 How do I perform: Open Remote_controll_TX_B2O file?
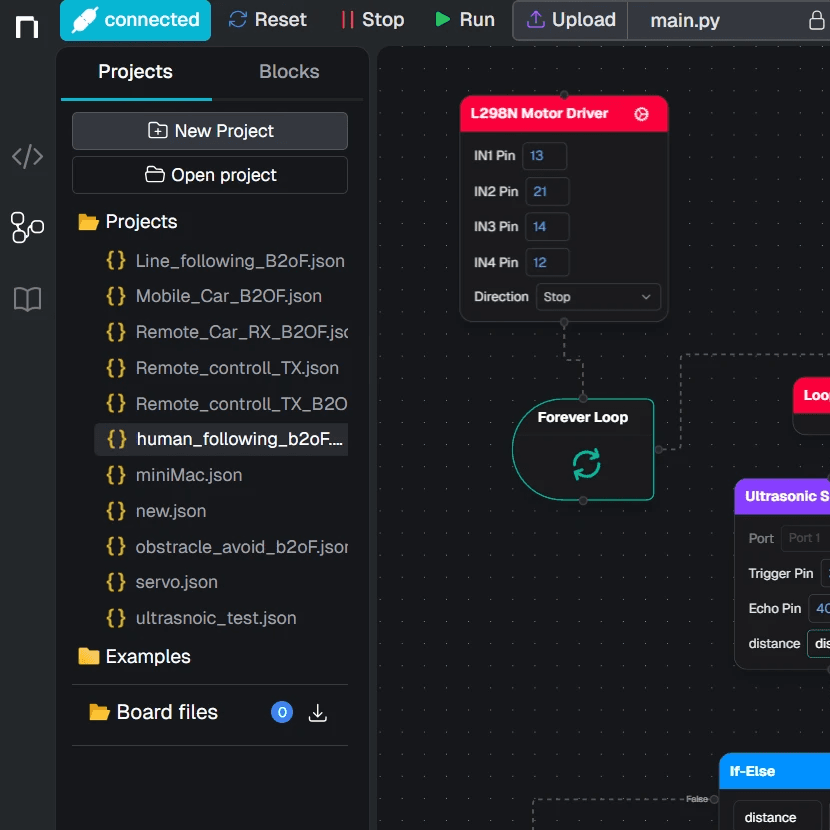(x=227, y=404)
